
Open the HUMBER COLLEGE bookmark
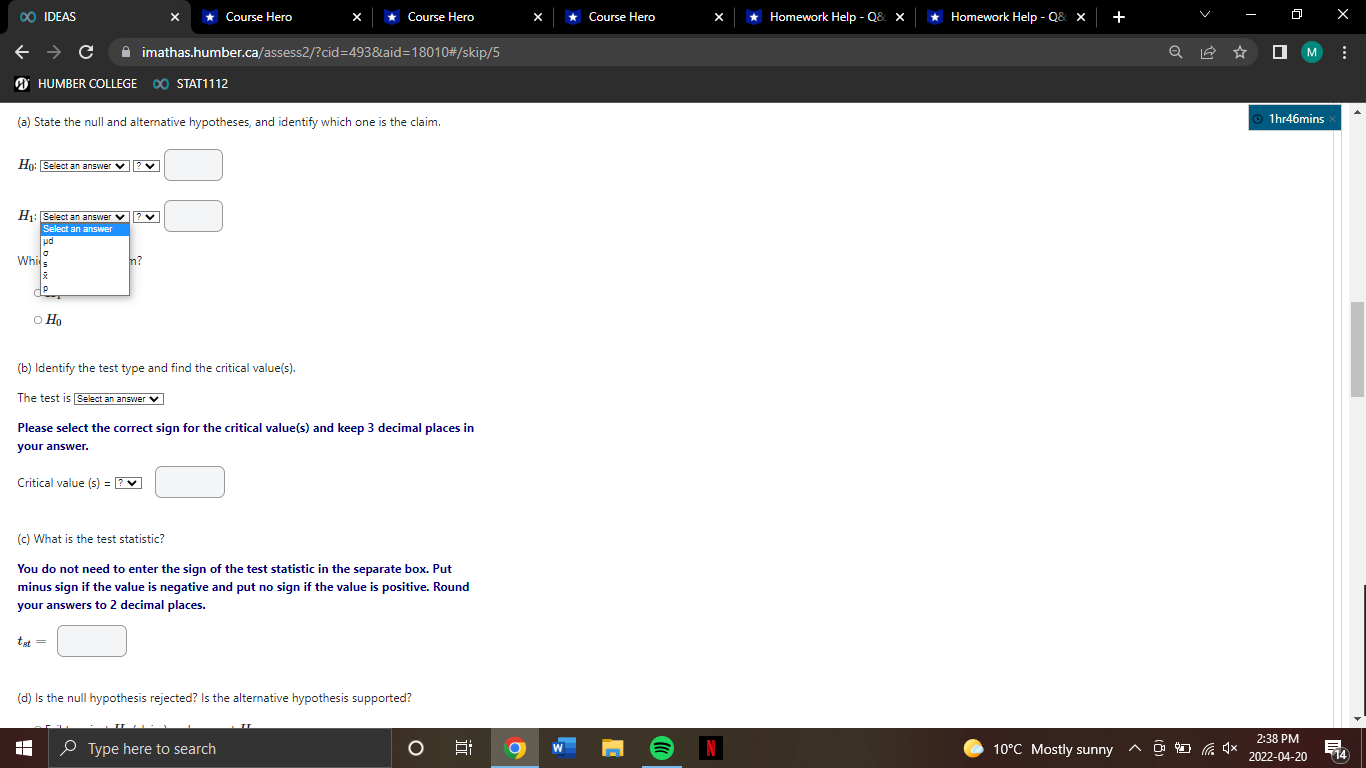(x=76, y=84)
